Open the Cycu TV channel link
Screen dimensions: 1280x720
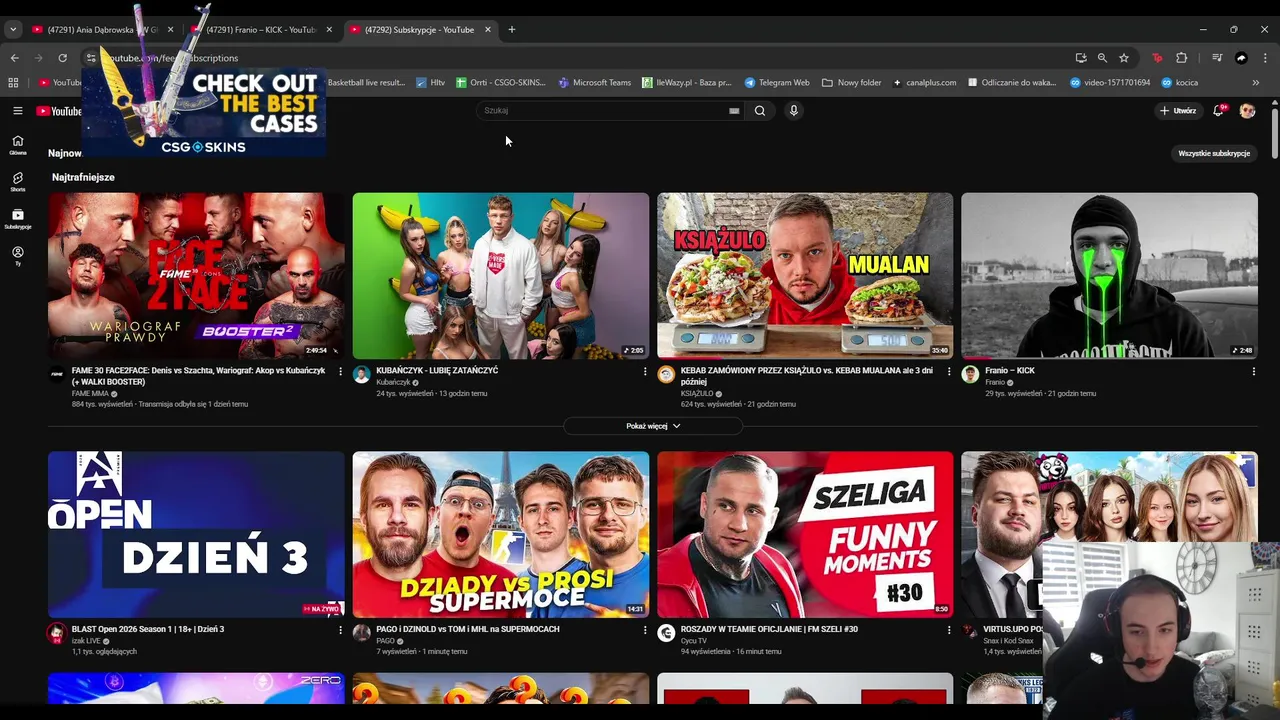click(x=694, y=641)
